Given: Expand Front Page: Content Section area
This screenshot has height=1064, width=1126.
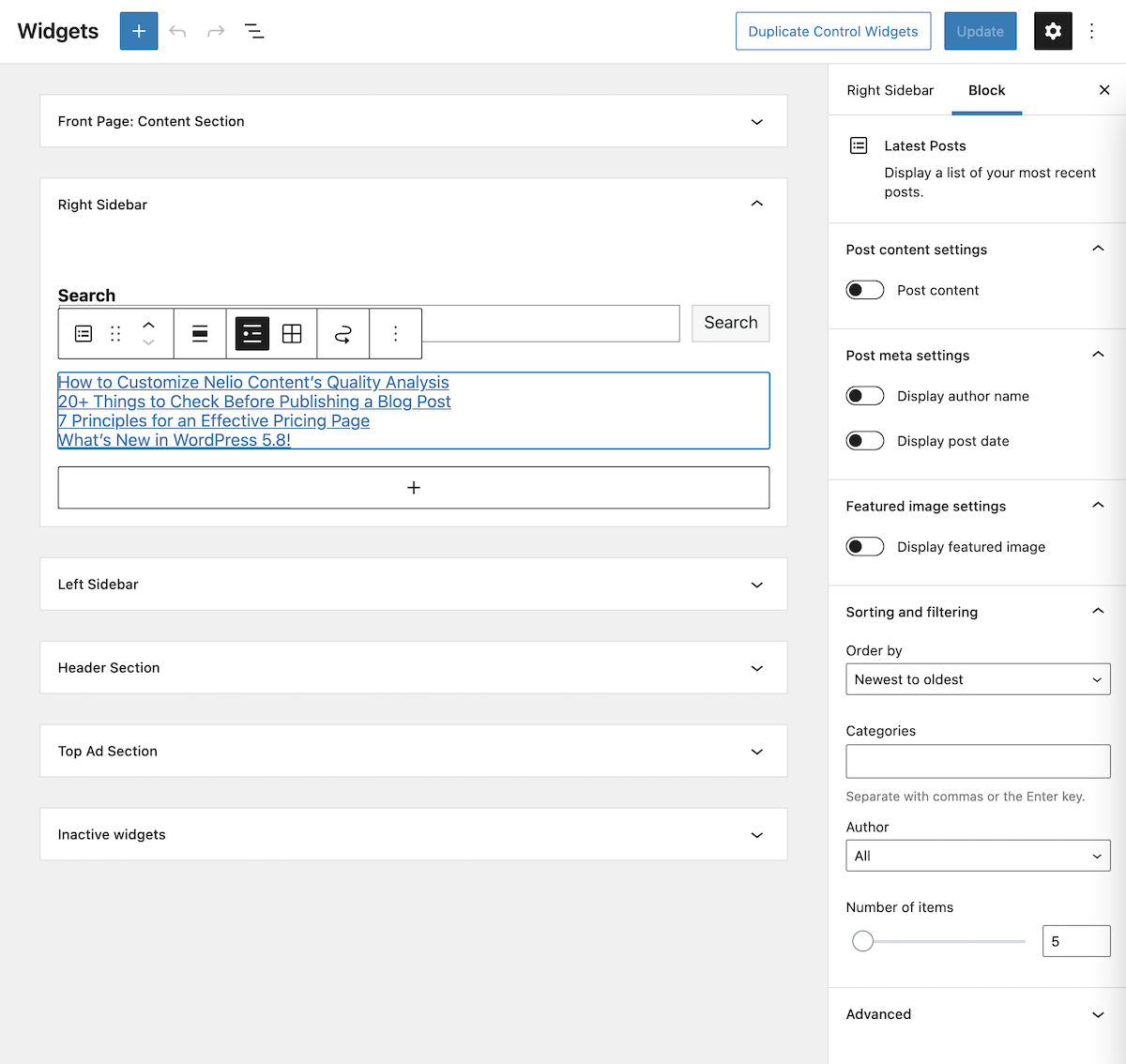Looking at the screenshot, I should tap(414, 121).
